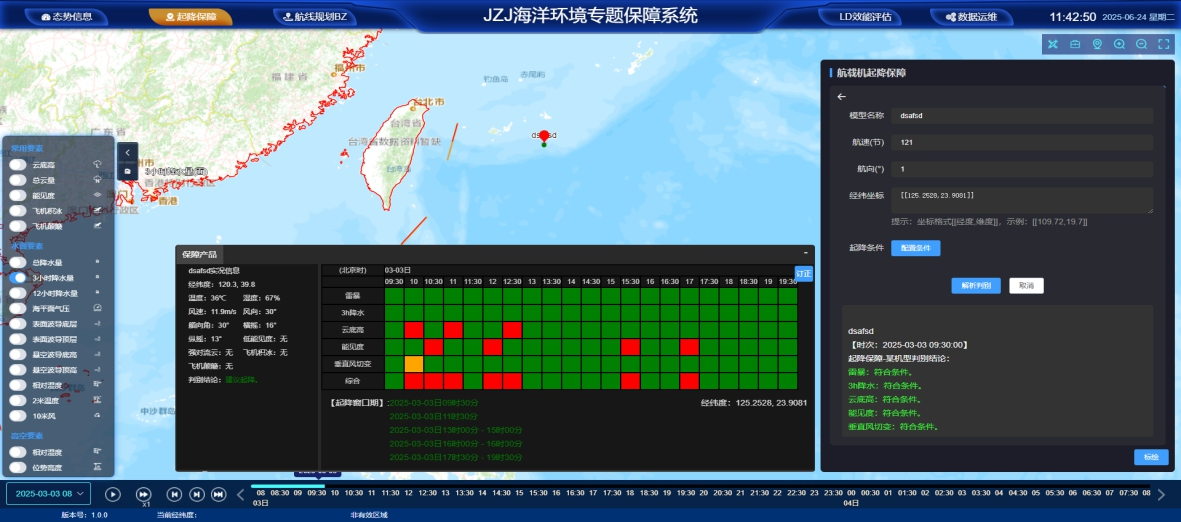
Task: Toggle the 12小时降水量 layer switch
Action: coord(17,293)
